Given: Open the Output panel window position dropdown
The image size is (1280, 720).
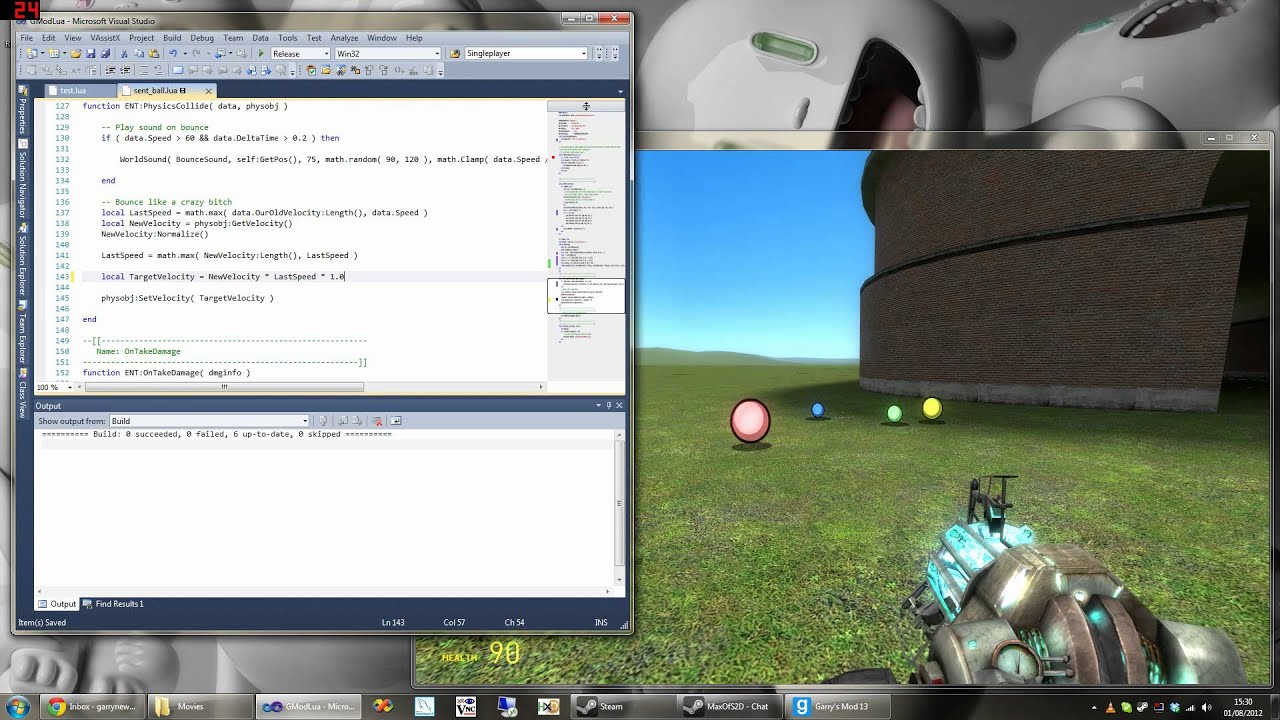Looking at the screenshot, I should click(598, 405).
